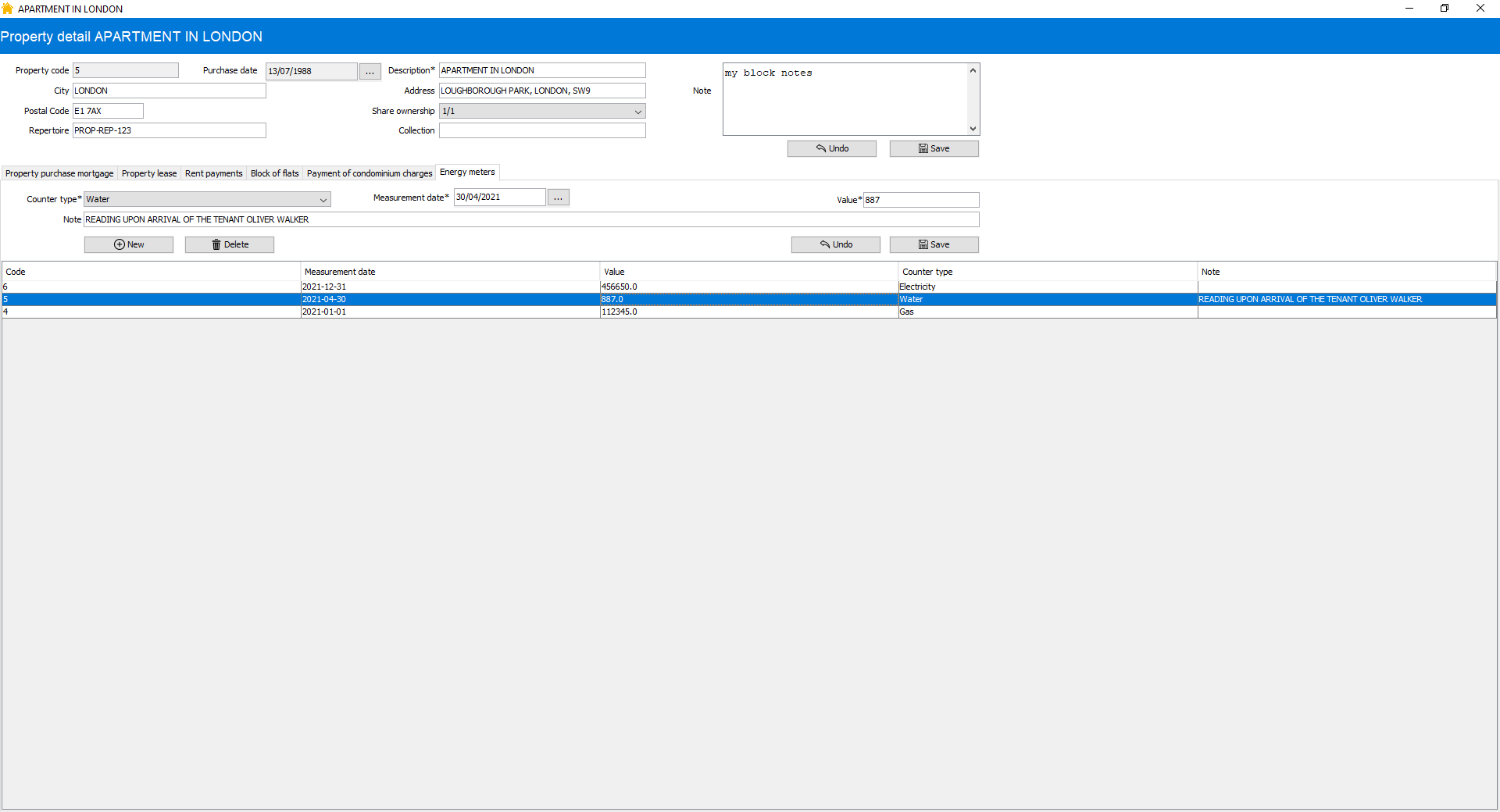Screen dimensions: 1500x812
Task: Undo changes to the meter reading
Action: click(x=835, y=244)
